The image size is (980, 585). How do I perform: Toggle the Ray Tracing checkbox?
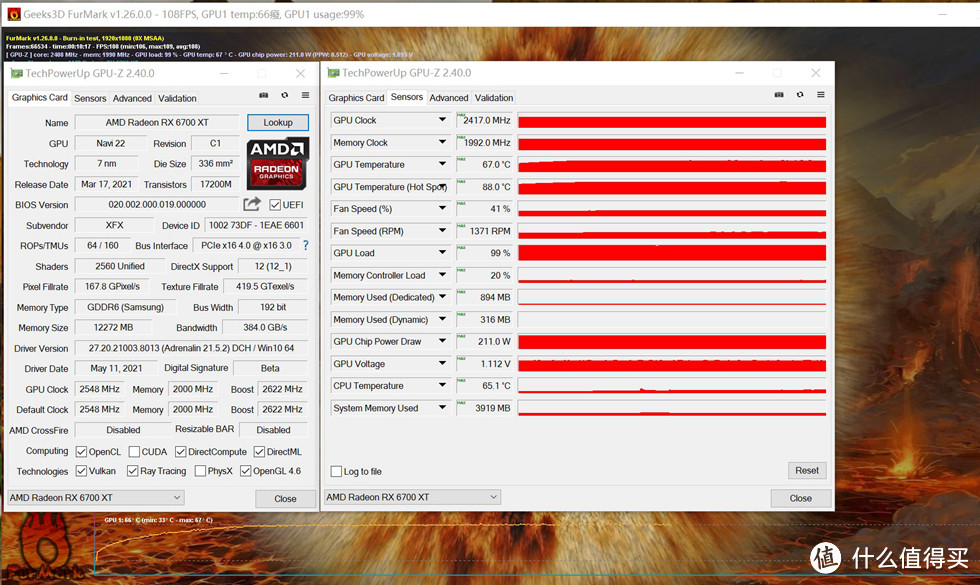coord(132,471)
